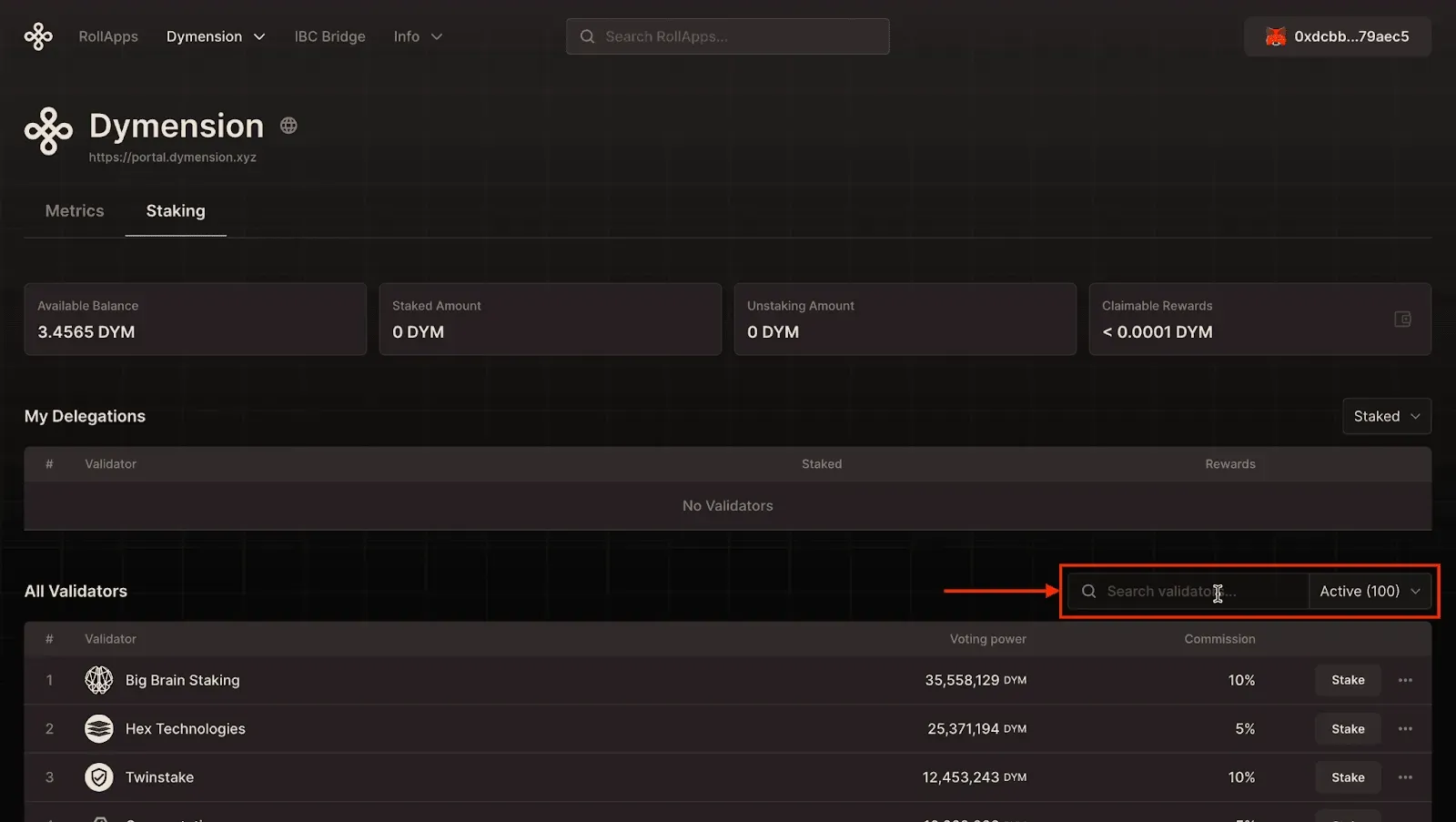Click the magnifier icon in RollApps search
The image size is (1456, 822).
[587, 36]
